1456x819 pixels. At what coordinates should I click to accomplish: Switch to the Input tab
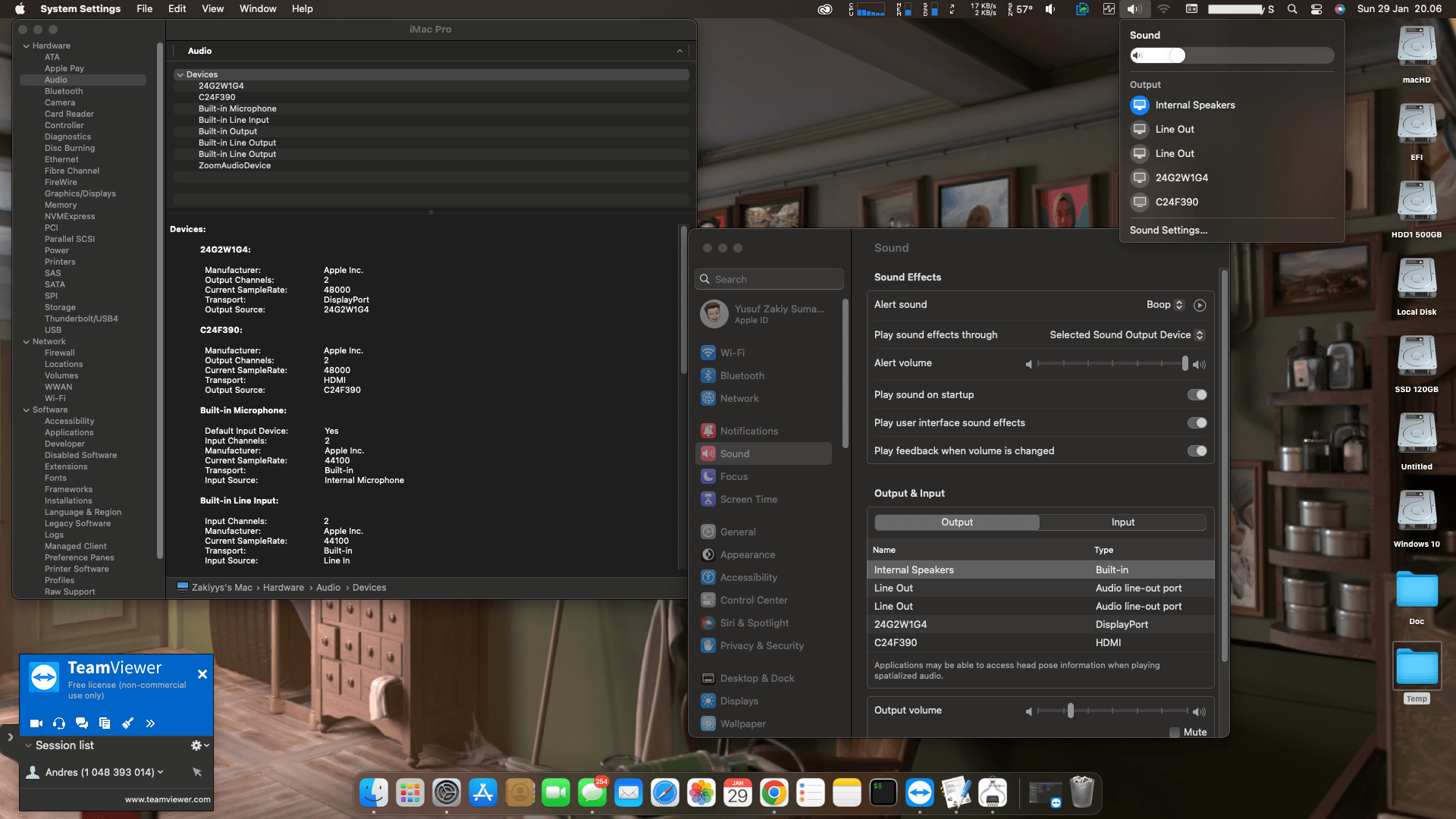click(1122, 522)
